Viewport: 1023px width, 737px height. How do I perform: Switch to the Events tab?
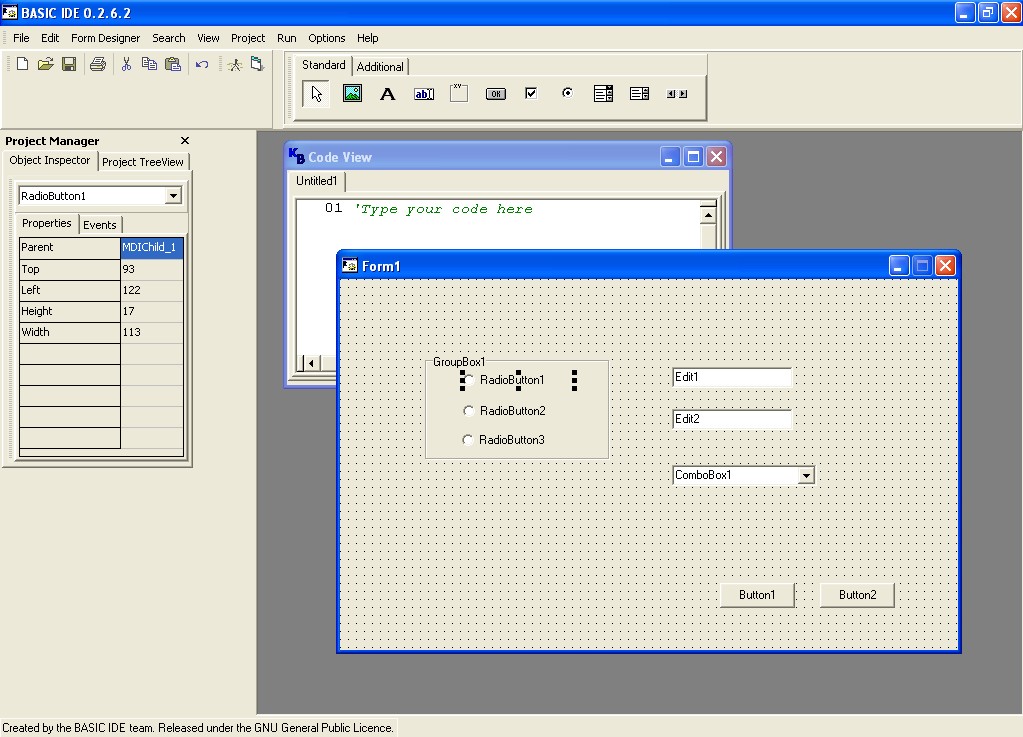[99, 225]
